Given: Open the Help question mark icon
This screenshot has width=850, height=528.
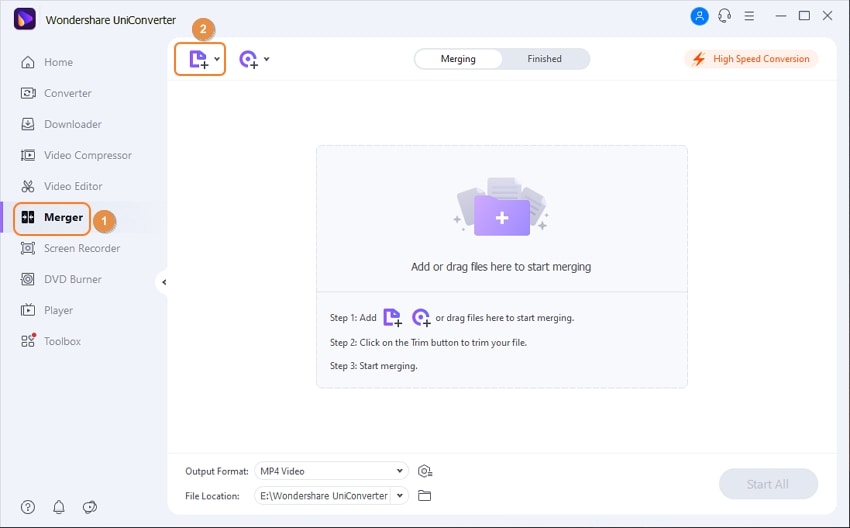Looking at the screenshot, I should coord(28,507).
